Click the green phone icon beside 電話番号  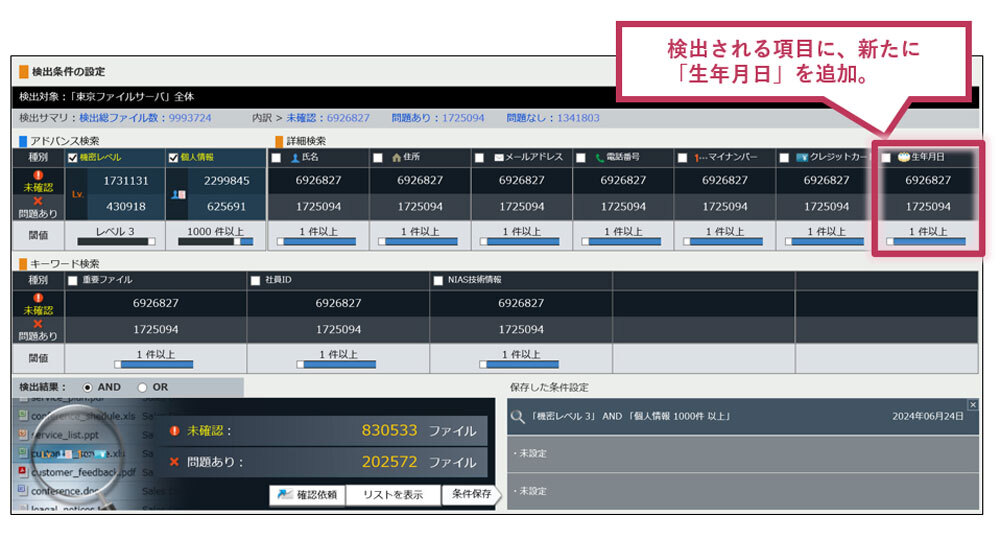[x=599, y=158]
